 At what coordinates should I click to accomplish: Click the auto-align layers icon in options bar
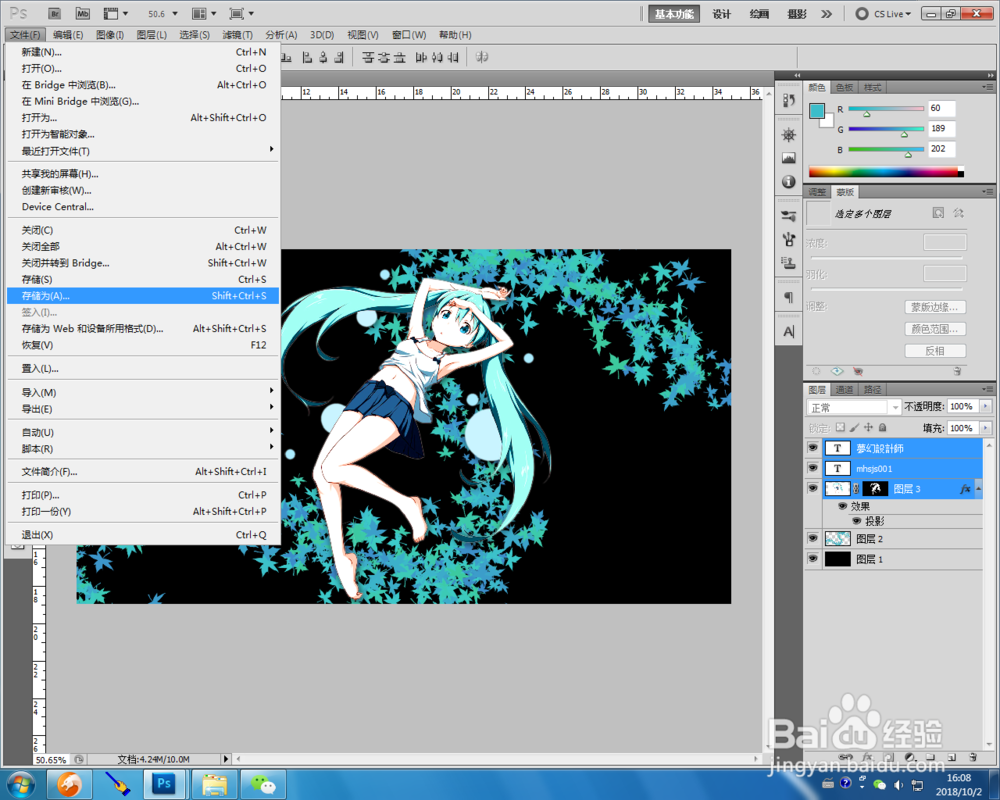tap(482, 57)
